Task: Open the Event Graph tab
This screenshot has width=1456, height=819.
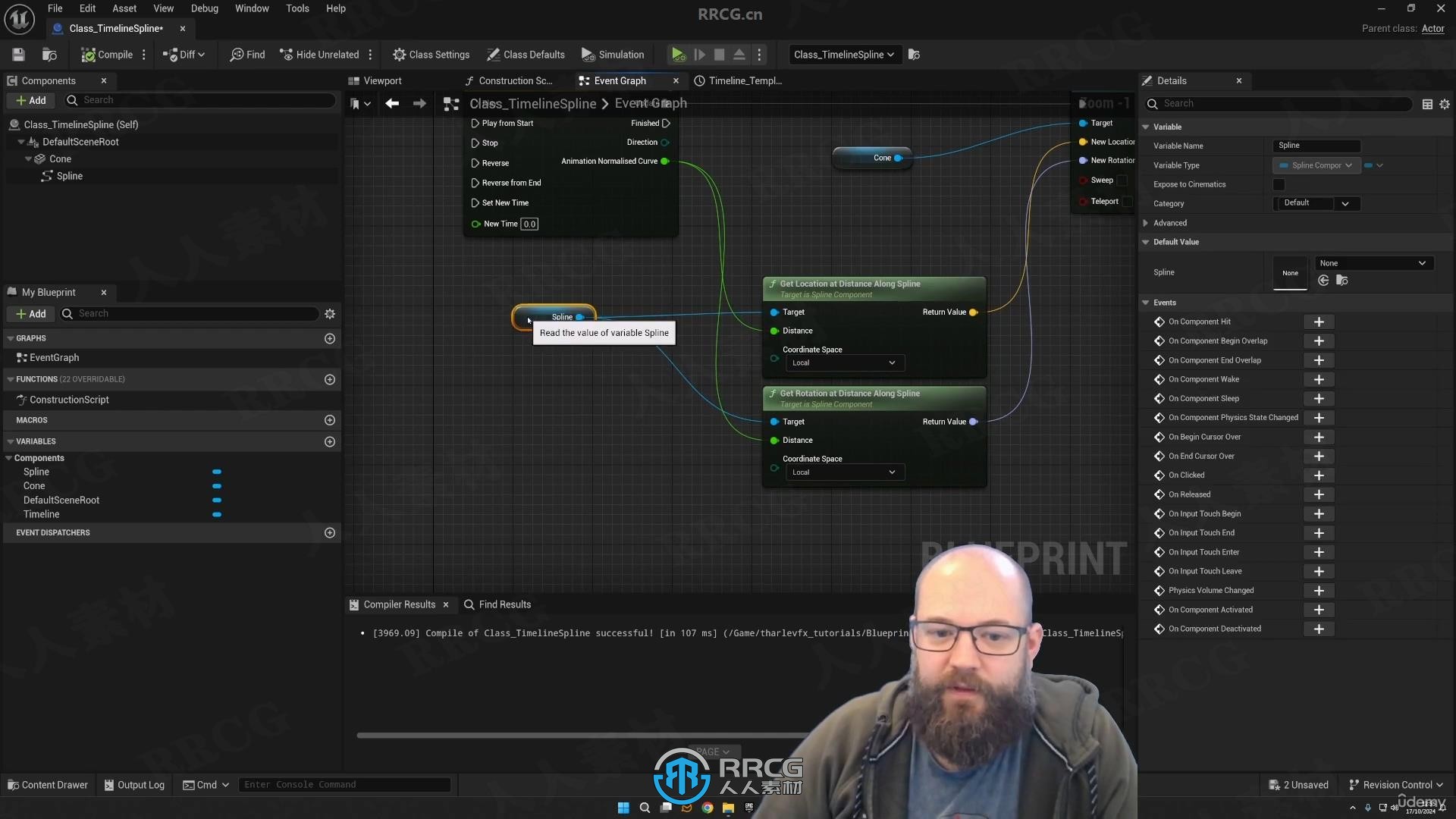Action: 619,80
